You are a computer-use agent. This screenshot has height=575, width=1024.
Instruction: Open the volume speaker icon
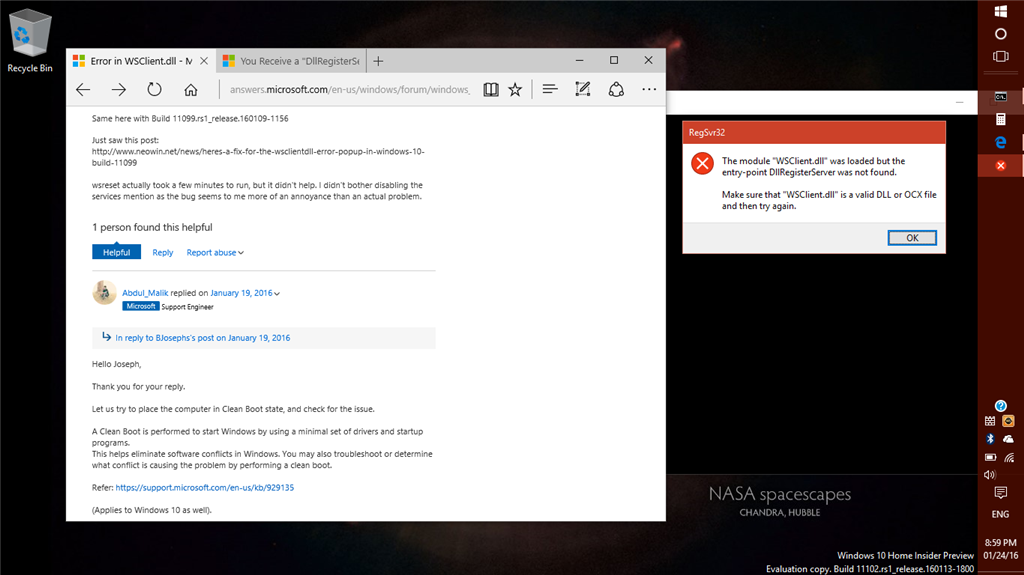click(990, 475)
